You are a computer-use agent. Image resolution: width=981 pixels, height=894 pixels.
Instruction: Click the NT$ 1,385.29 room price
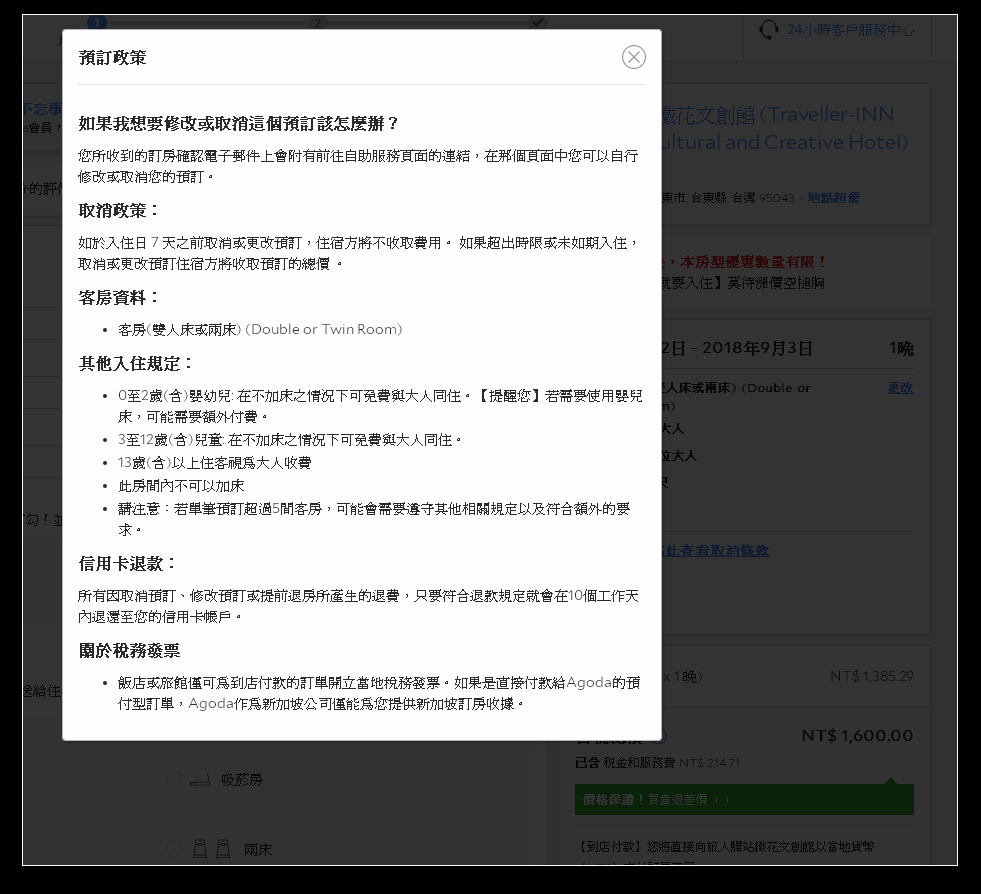click(x=872, y=676)
